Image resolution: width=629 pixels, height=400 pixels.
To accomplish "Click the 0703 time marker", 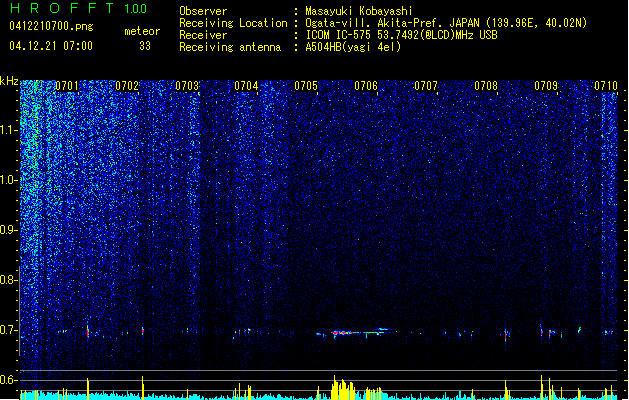I will click(187, 86).
